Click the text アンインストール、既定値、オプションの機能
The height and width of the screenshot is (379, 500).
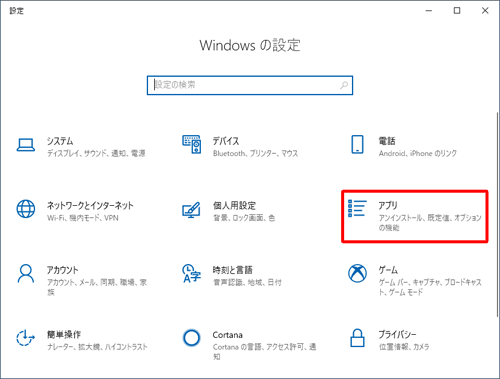click(430, 223)
